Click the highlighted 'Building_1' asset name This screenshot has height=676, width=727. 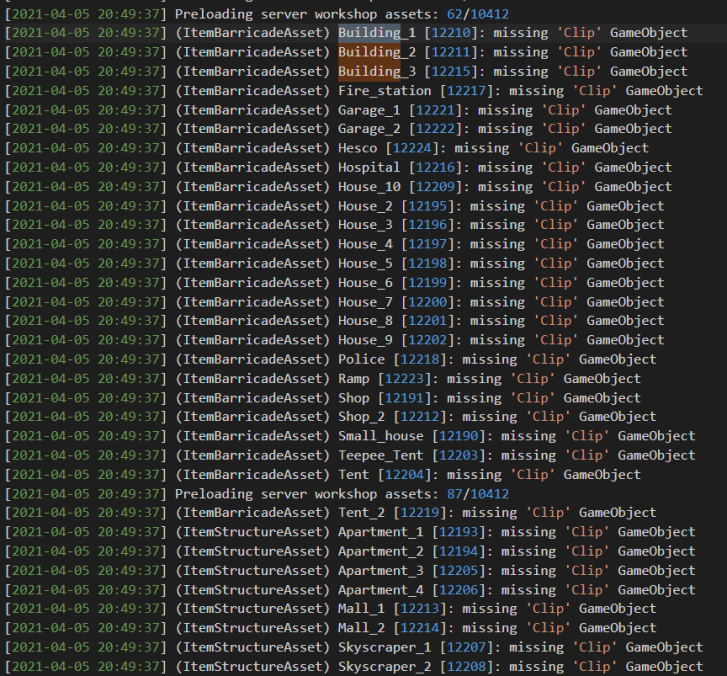[376, 33]
